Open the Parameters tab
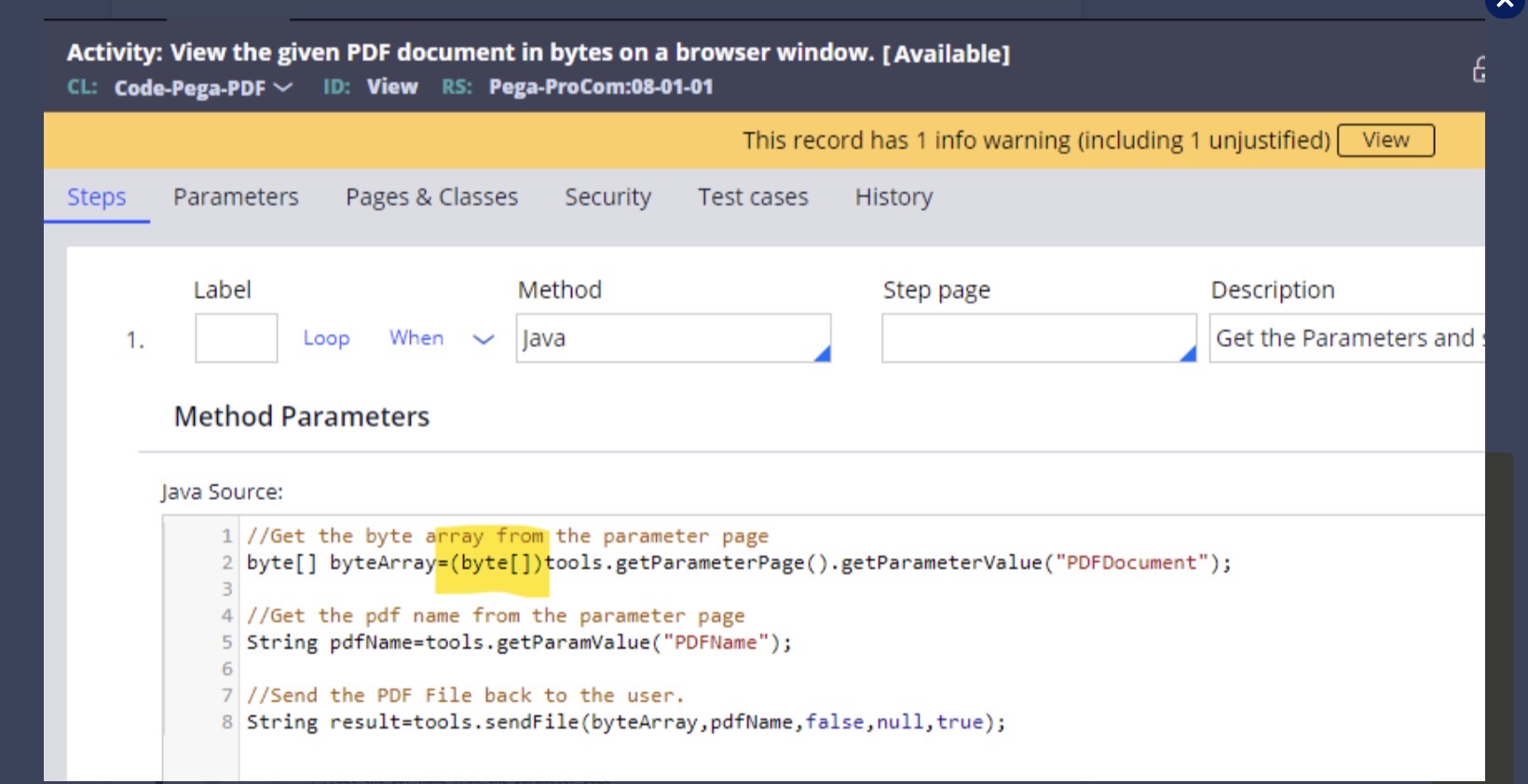The image size is (1528, 784). tap(236, 197)
